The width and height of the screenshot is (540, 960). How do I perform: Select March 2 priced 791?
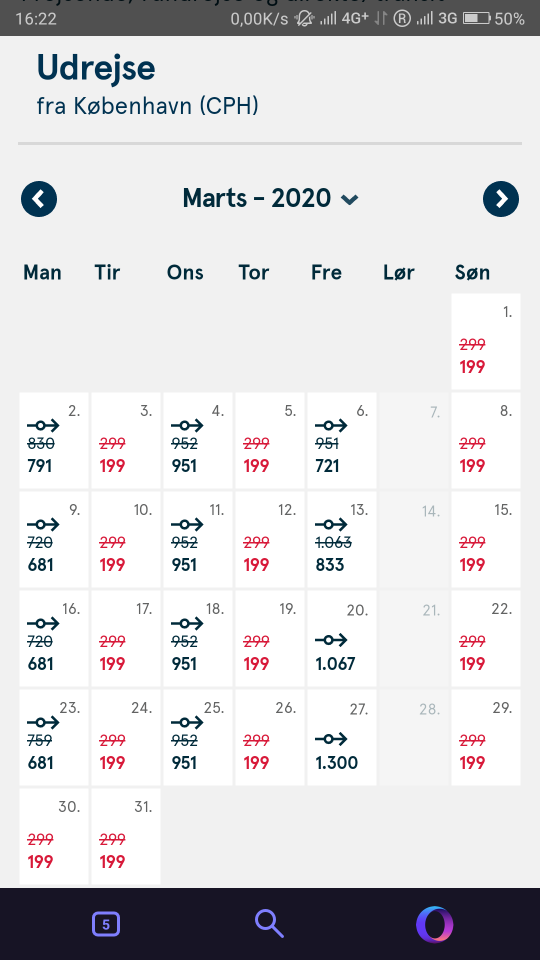tap(54, 441)
